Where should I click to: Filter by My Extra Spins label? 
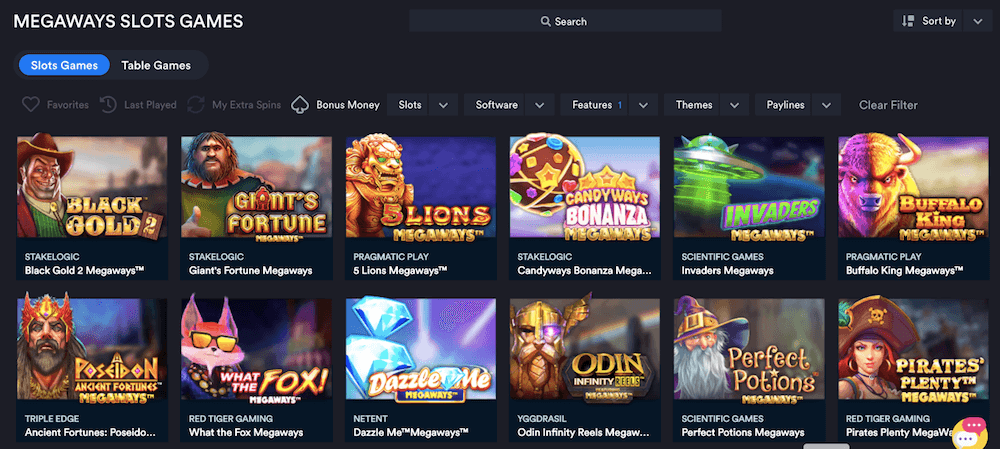click(x=246, y=105)
